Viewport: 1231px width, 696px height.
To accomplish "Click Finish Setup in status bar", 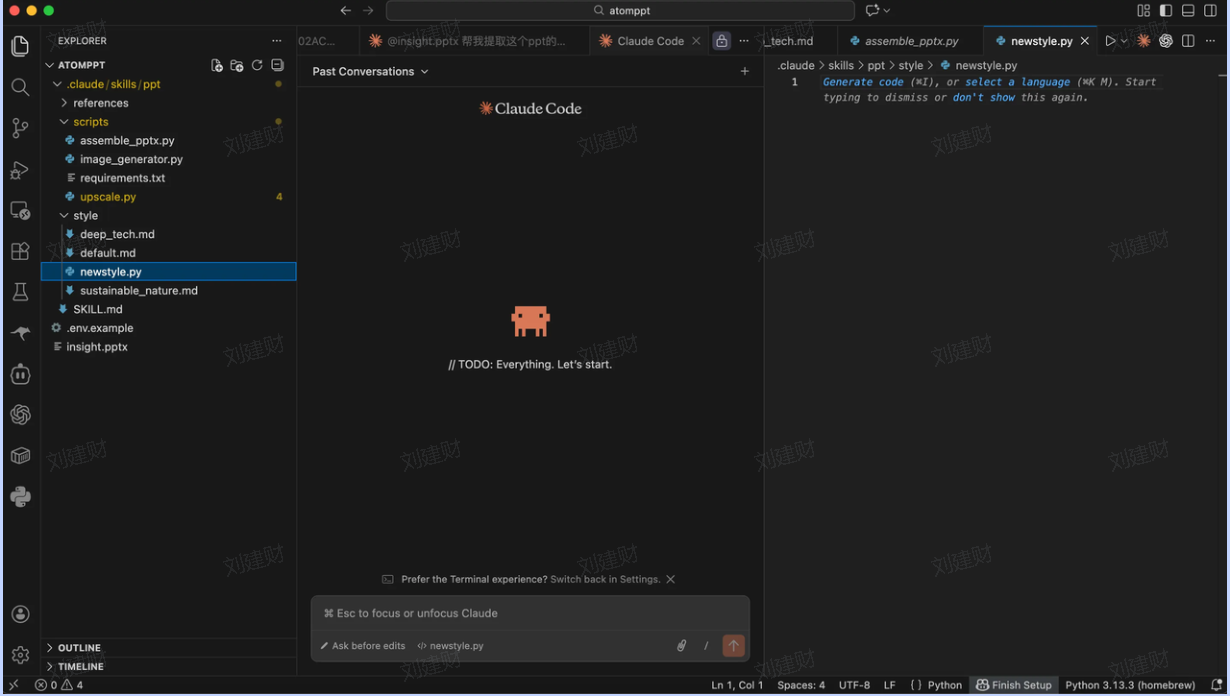I will tap(1014, 685).
